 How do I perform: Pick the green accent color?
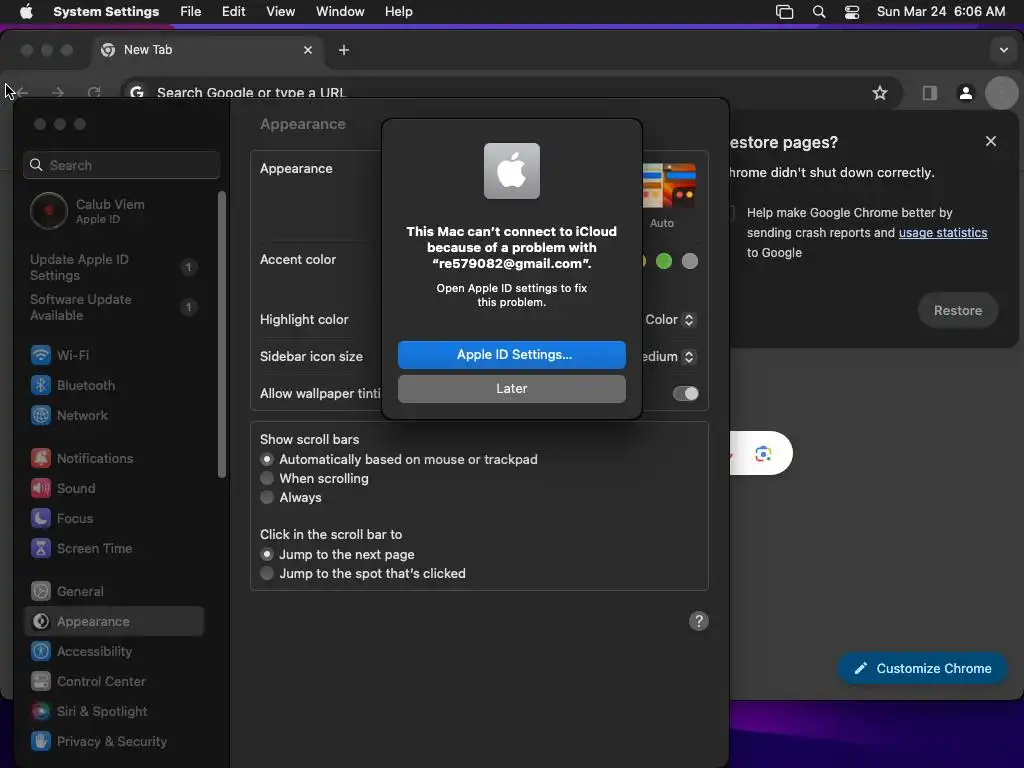664,261
